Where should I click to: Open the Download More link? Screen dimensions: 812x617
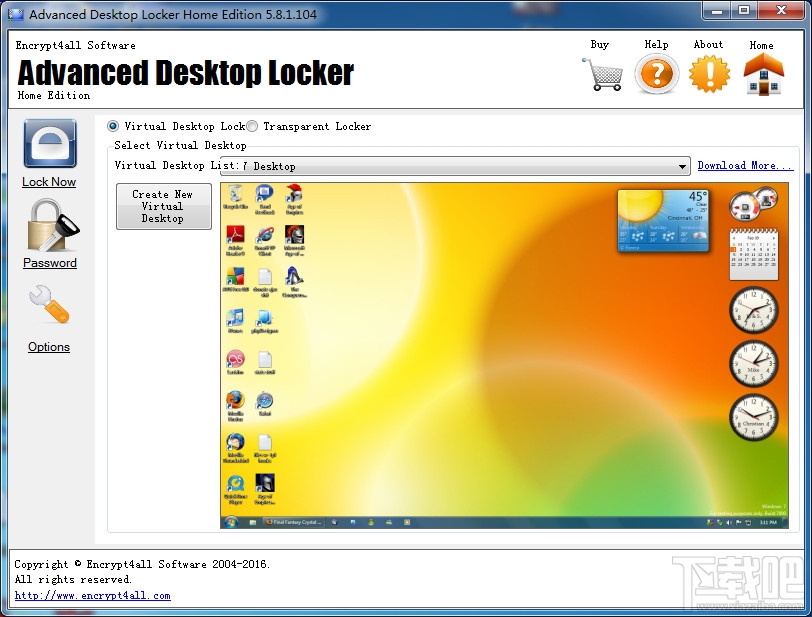745,165
